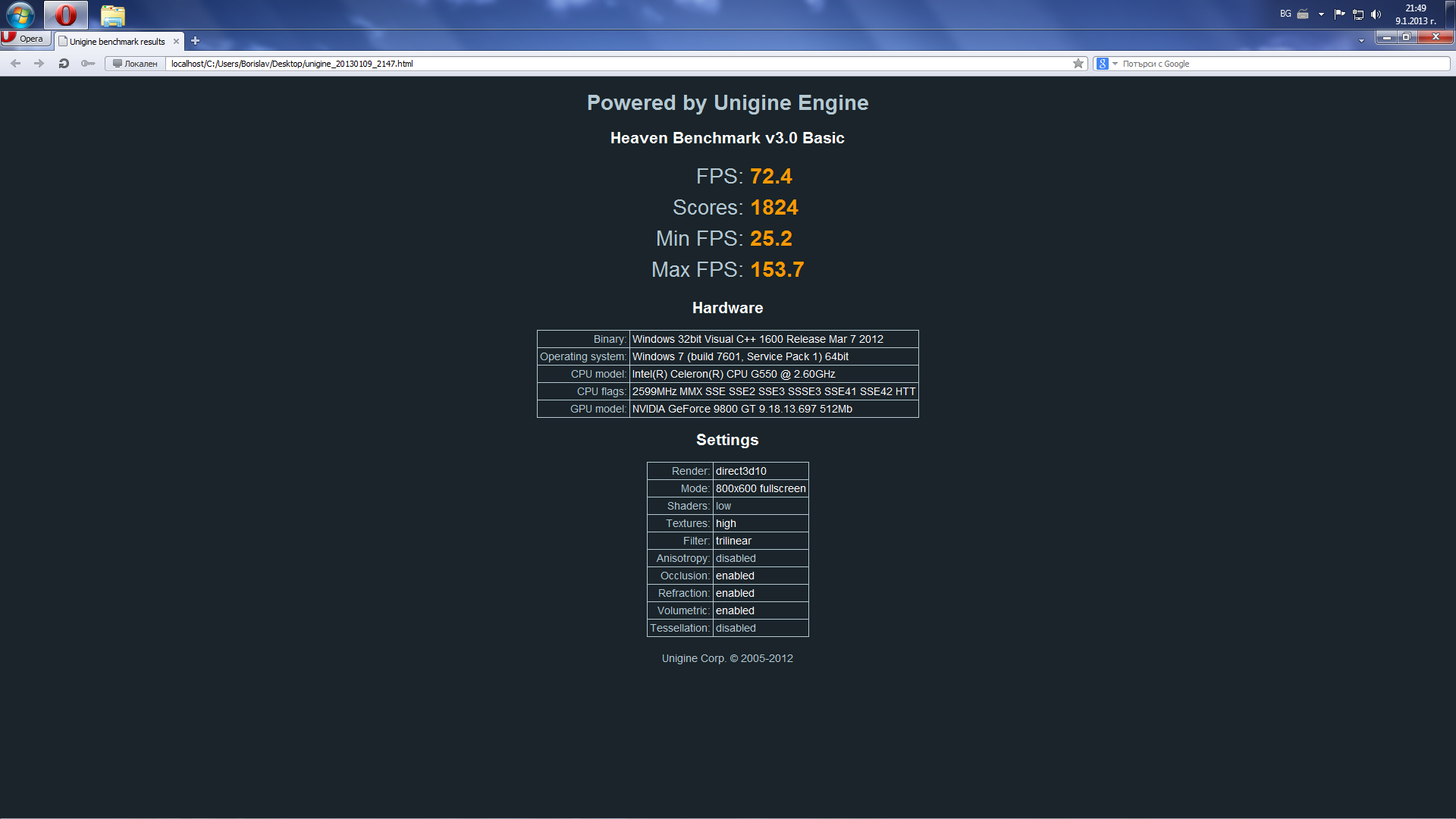Click the on-screen keyboard tray icon
The height and width of the screenshot is (819, 1456).
1303,14
